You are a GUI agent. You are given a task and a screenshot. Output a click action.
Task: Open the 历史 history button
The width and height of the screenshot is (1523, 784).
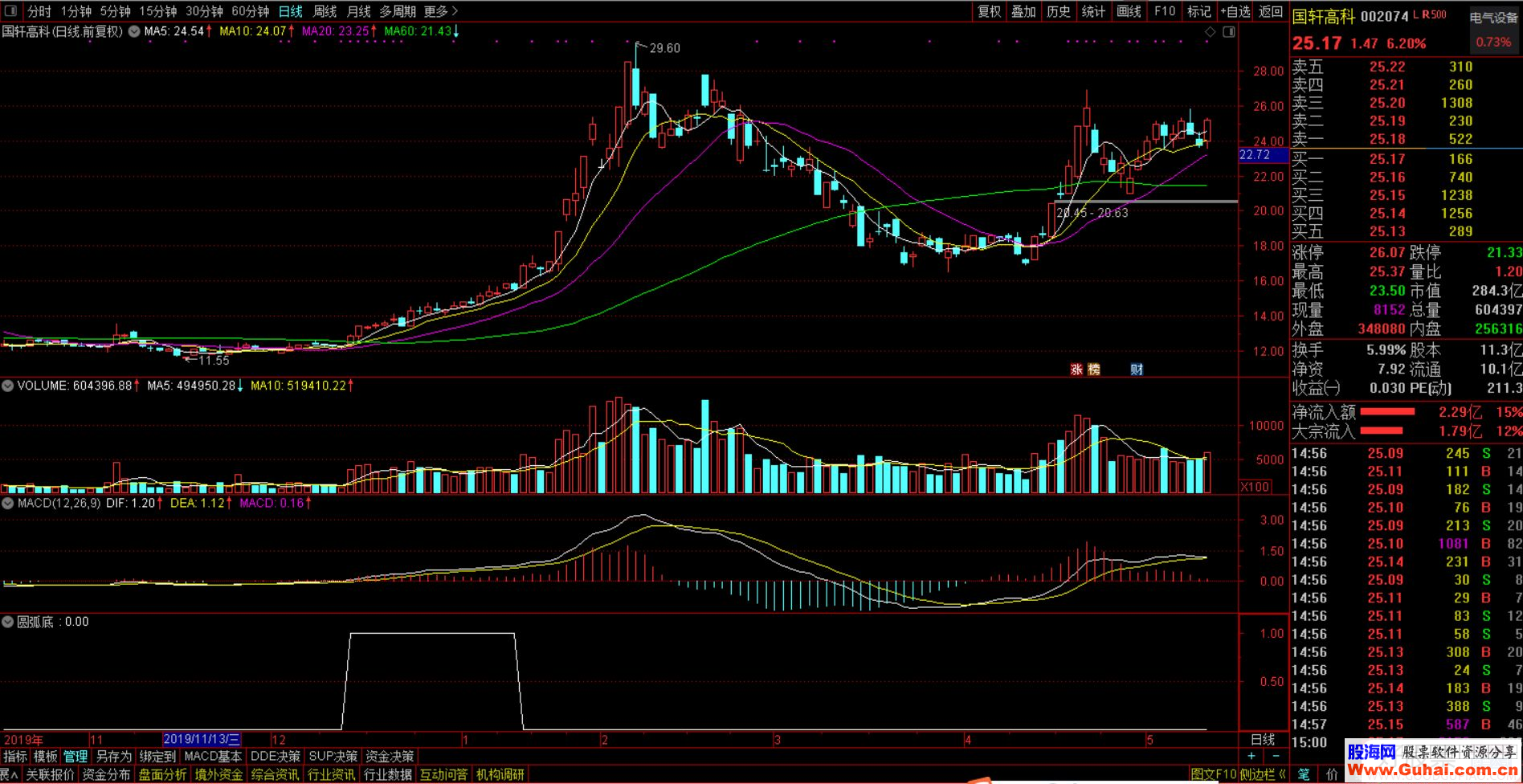pos(1059,11)
